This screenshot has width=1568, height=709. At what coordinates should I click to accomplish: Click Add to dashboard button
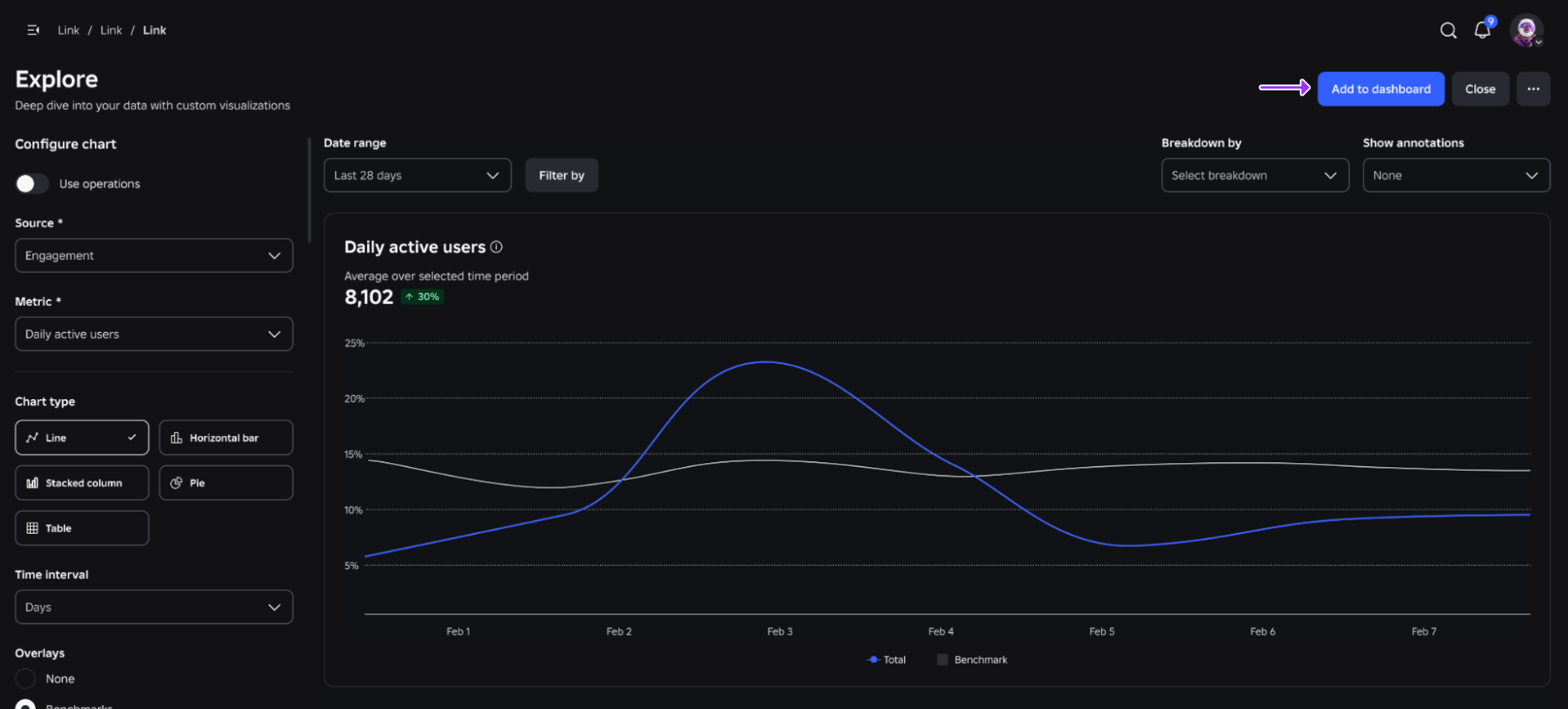point(1381,89)
